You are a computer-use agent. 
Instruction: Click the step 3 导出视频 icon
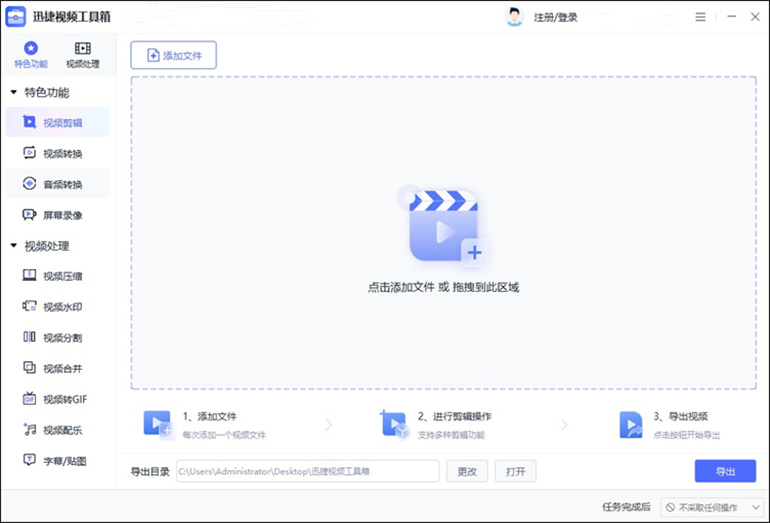pos(631,425)
